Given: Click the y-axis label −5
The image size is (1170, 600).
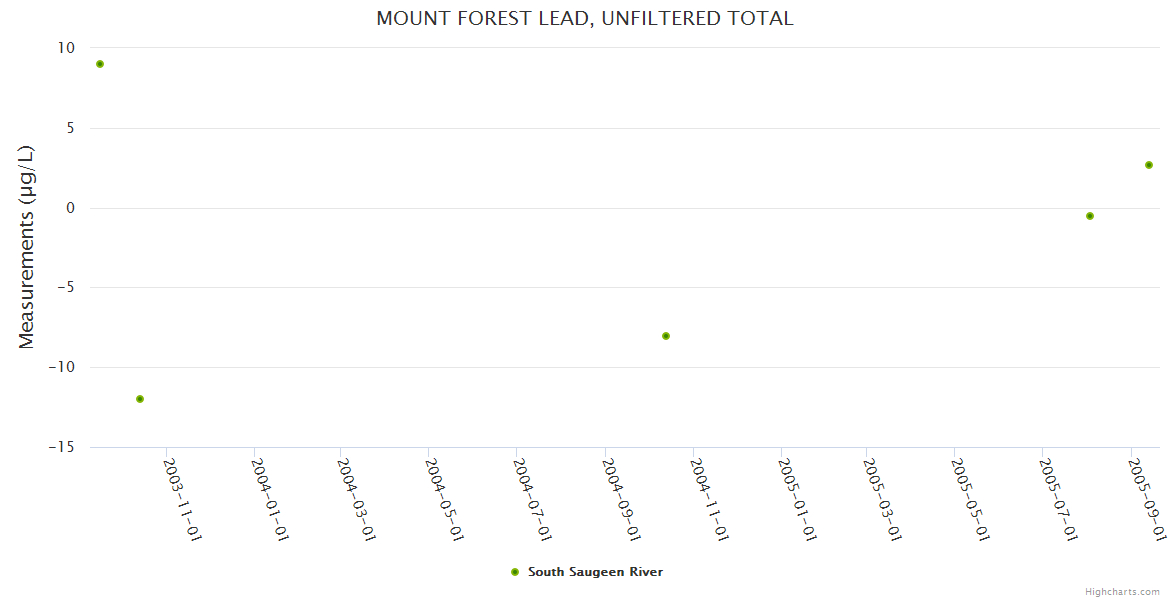Looking at the screenshot, I should pos(65,288).
